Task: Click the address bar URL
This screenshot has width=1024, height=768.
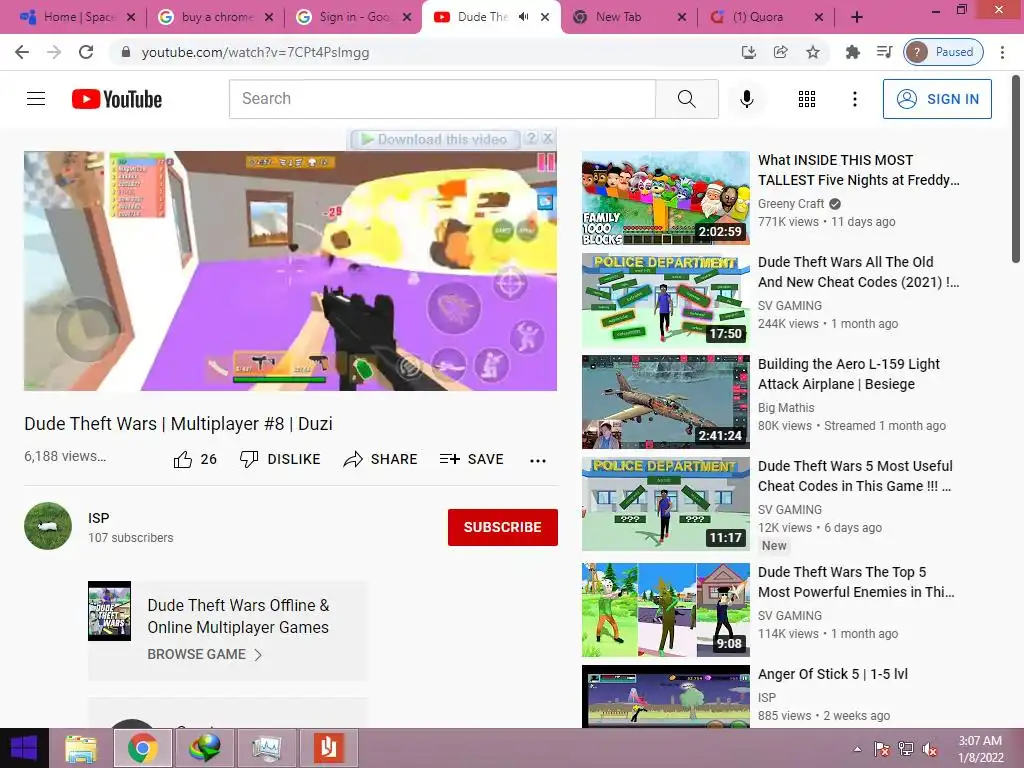Action: (x=255, y=52)
